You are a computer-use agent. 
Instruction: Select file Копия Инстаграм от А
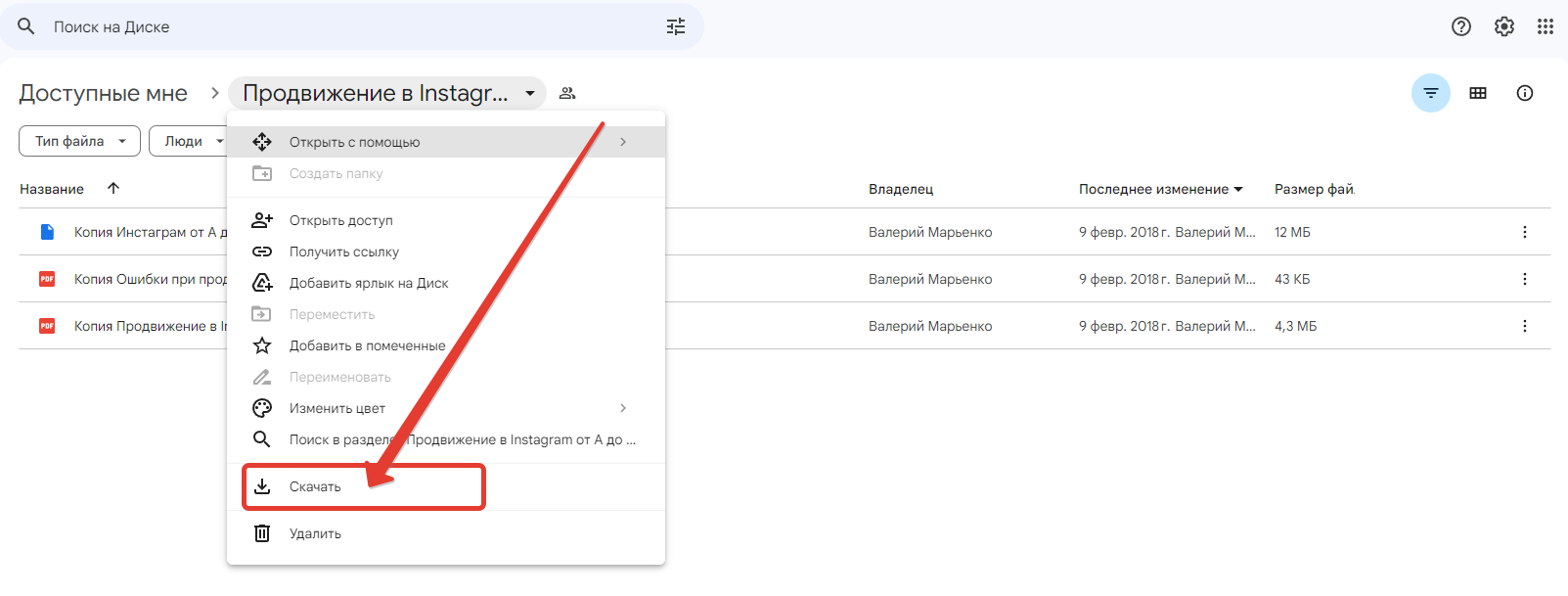150,232
